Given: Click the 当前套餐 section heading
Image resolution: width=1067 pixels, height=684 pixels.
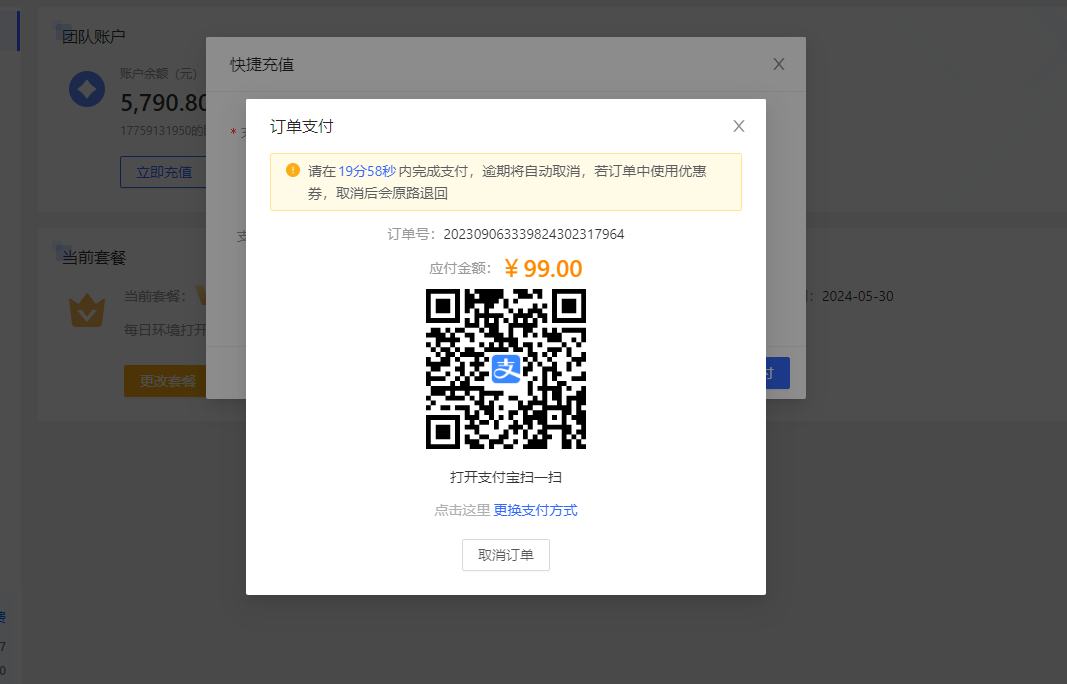Looking at the screenshot, I should [94, 258].
